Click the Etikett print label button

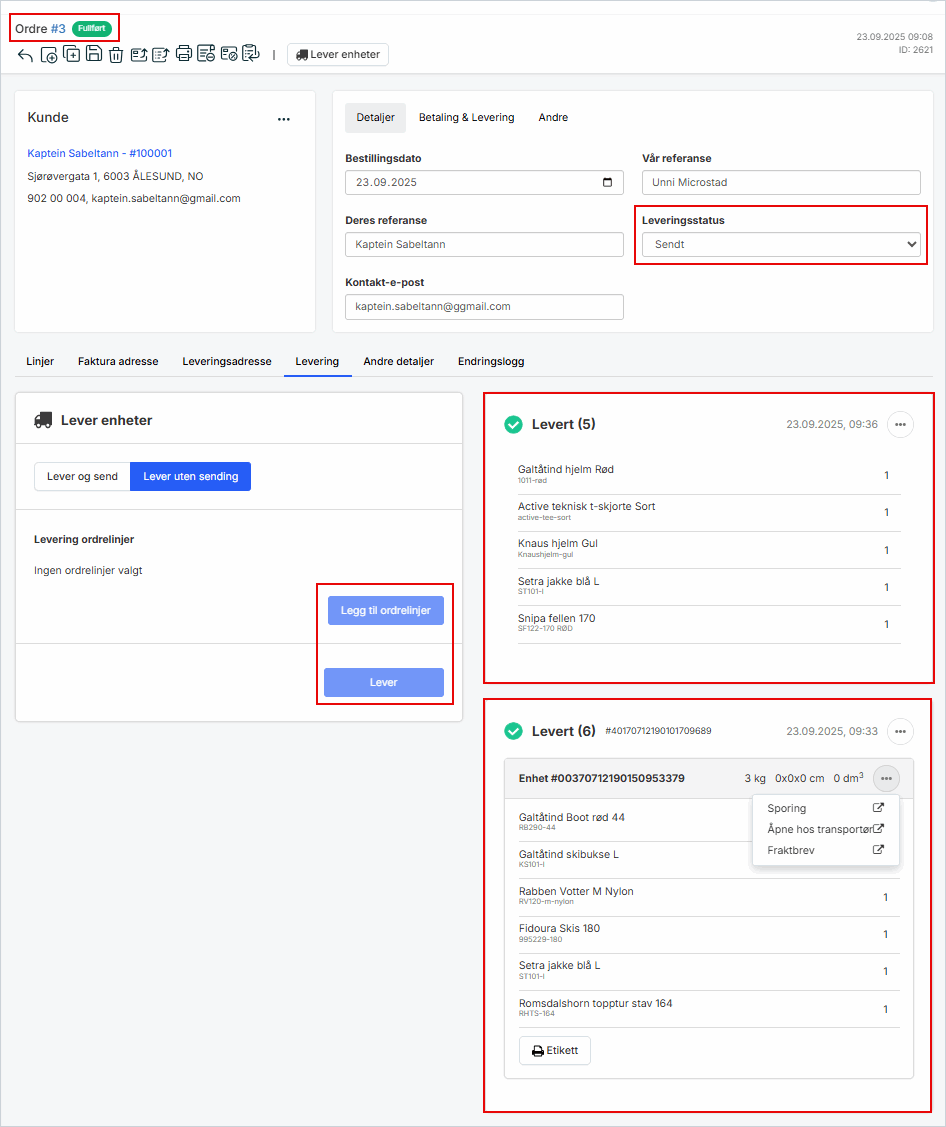pyautogui.click(x=555, y=1051)
